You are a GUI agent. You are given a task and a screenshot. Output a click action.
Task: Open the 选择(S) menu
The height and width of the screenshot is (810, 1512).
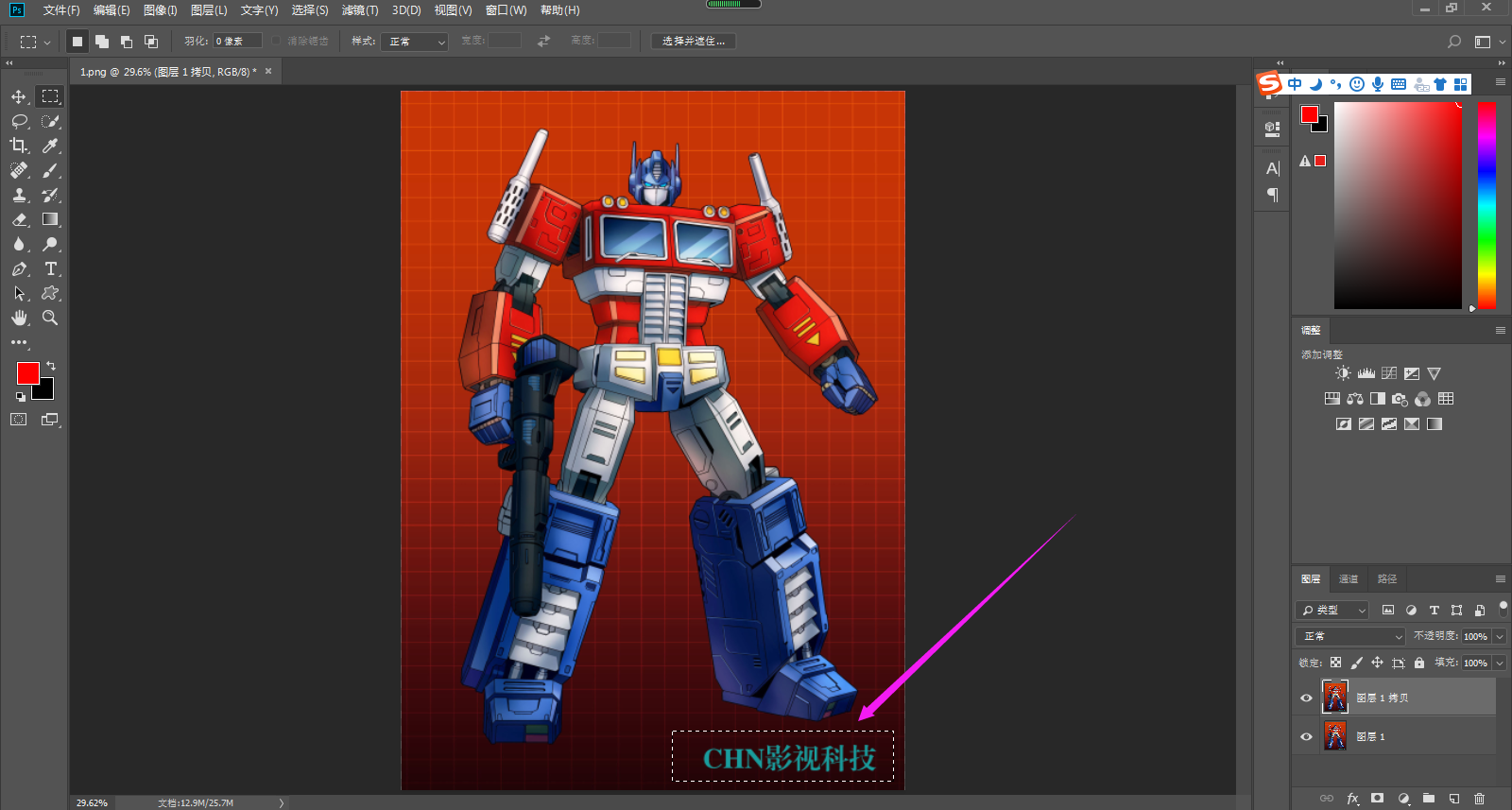[x=310, y=10]
